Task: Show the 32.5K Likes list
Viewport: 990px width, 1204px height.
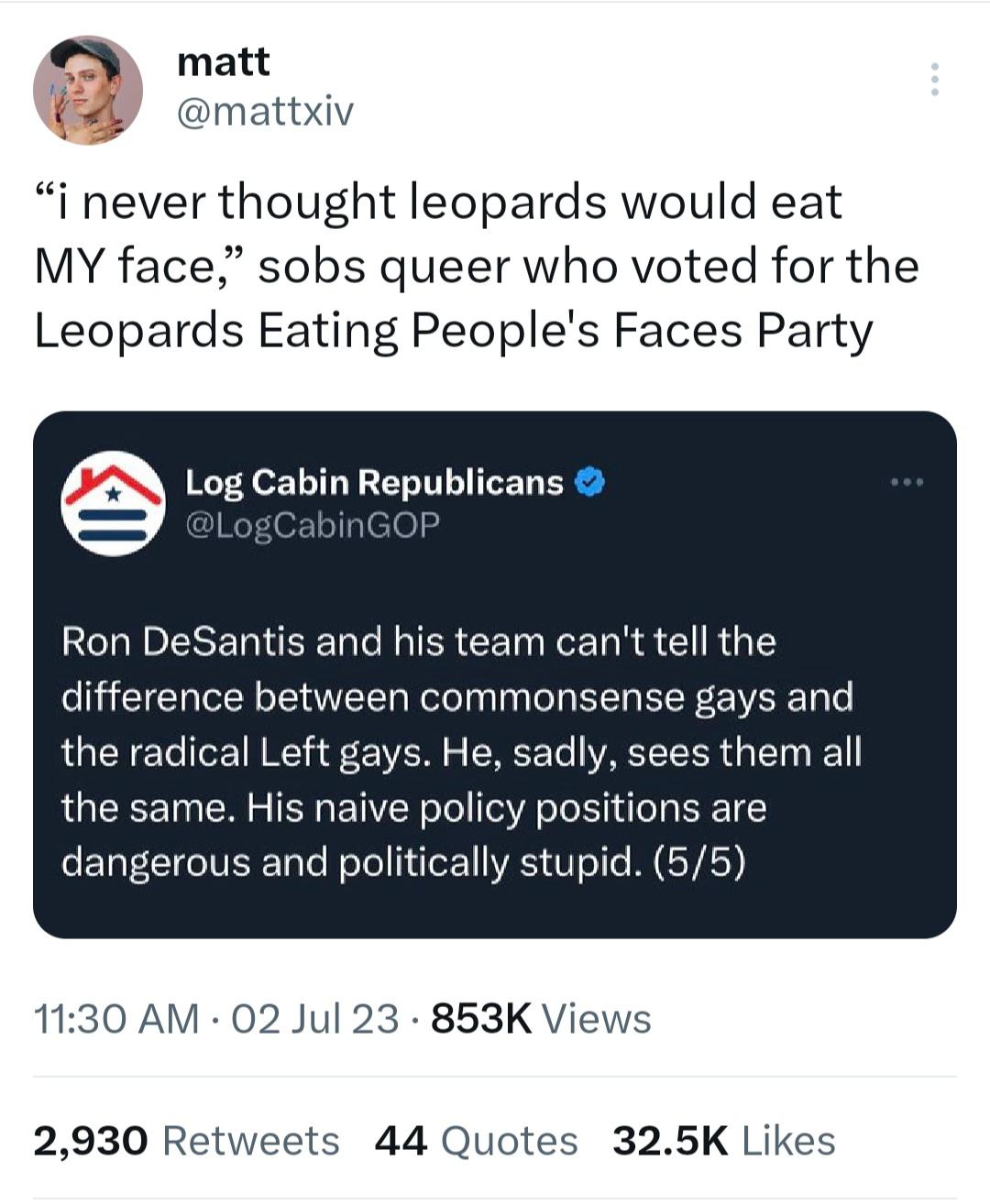Action: click(724, 1141)
